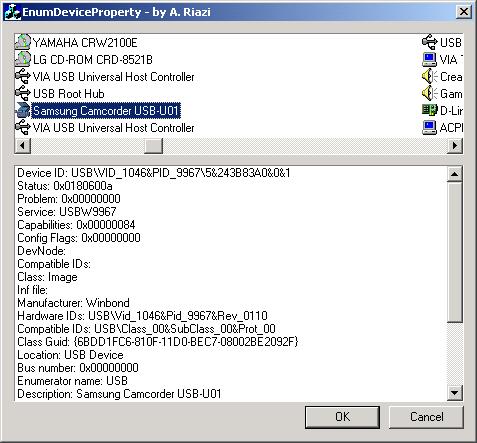This screenshot has height=443, width=477.
Task: Click the USB icon in the right column
Action: click(429, 42)
